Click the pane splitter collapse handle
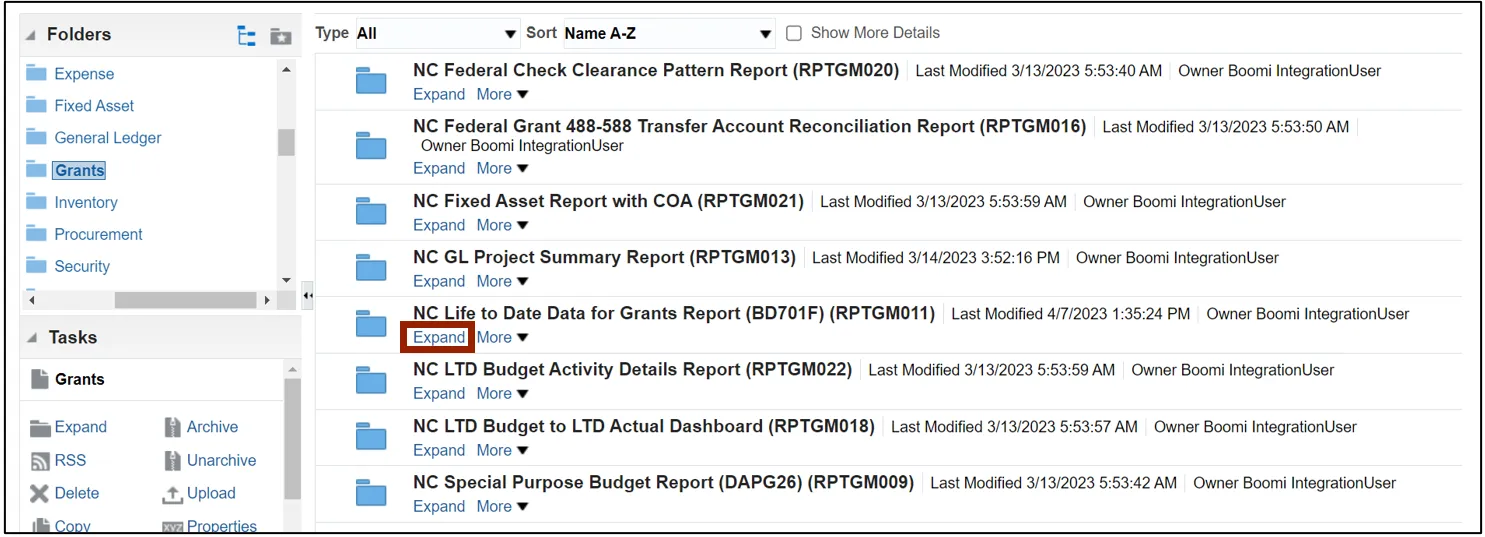The image size is (1485, 537). tap(307, 296)
